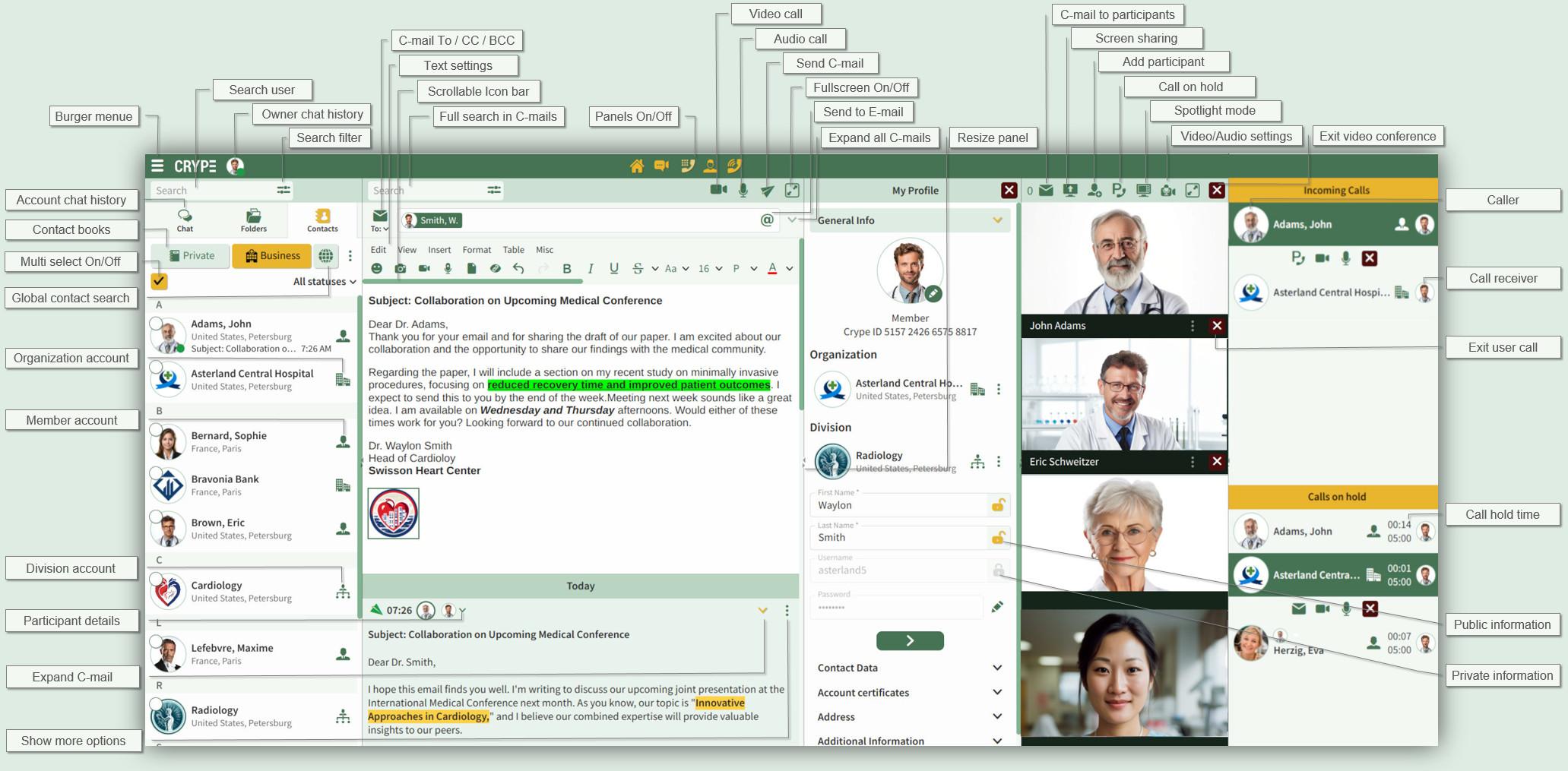Click the Screen sharing icon
Image resolution: width=1568 pixels, height=771 pixels.
point(1069,191)
